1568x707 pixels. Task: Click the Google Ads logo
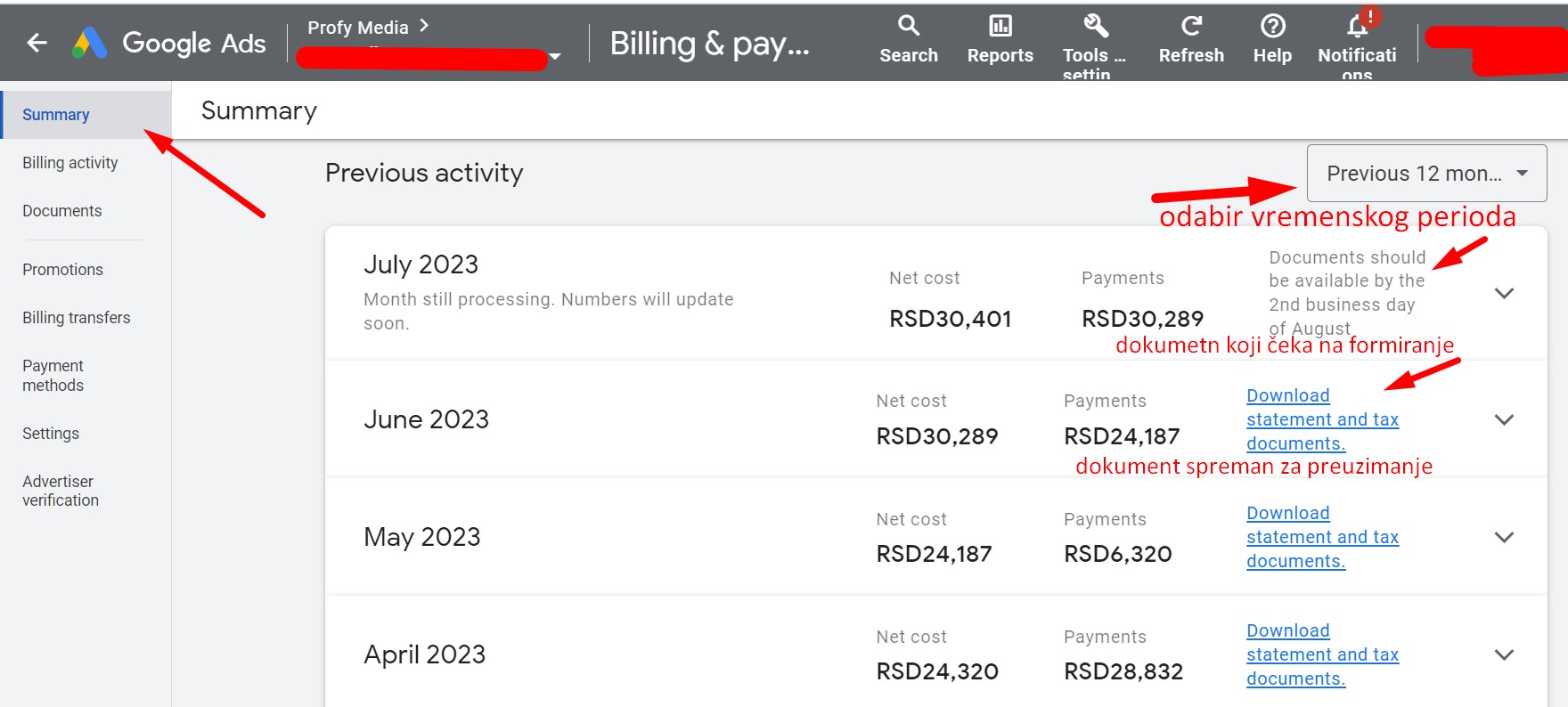coord(90,43)
